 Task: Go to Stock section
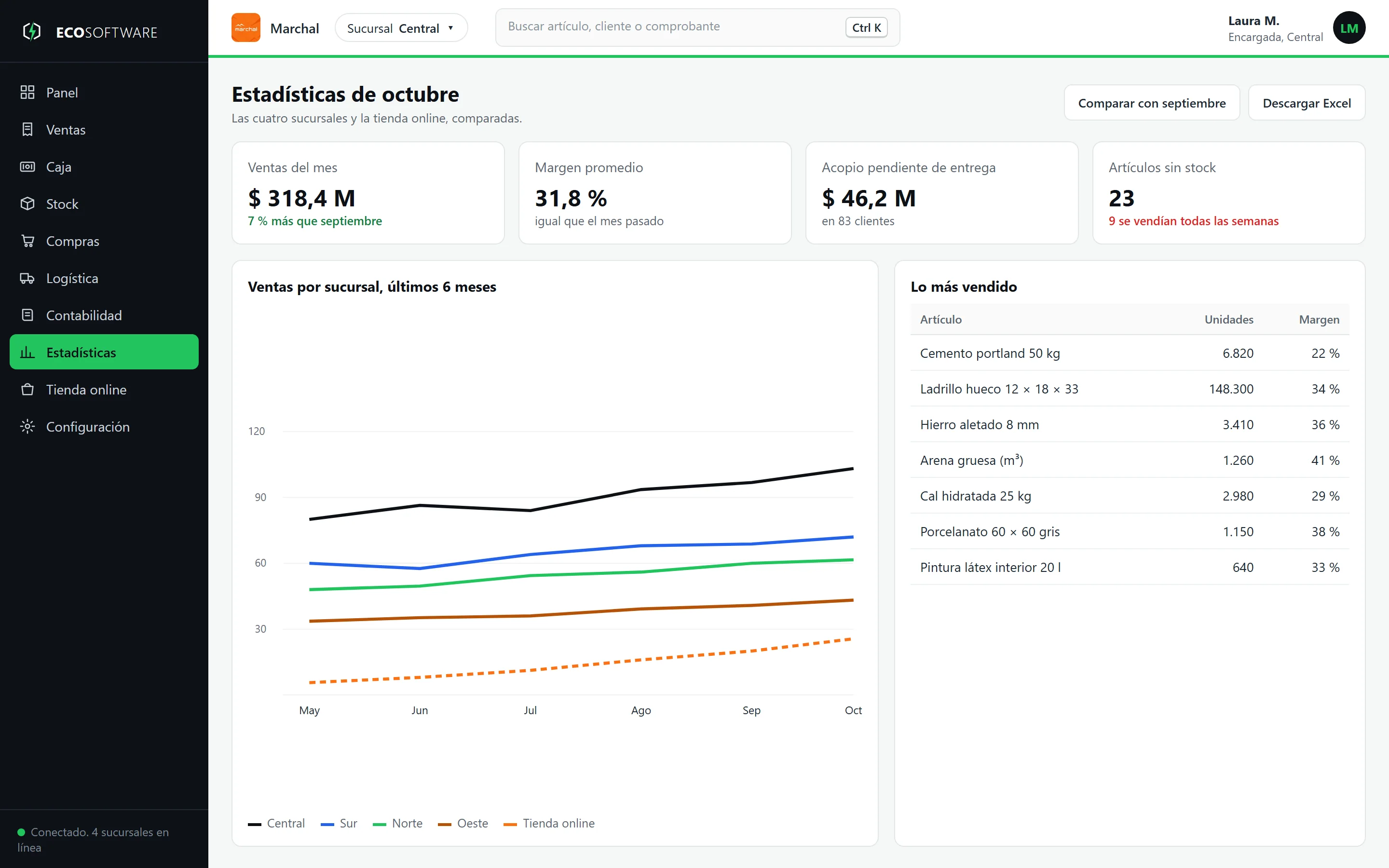[104, 204]
